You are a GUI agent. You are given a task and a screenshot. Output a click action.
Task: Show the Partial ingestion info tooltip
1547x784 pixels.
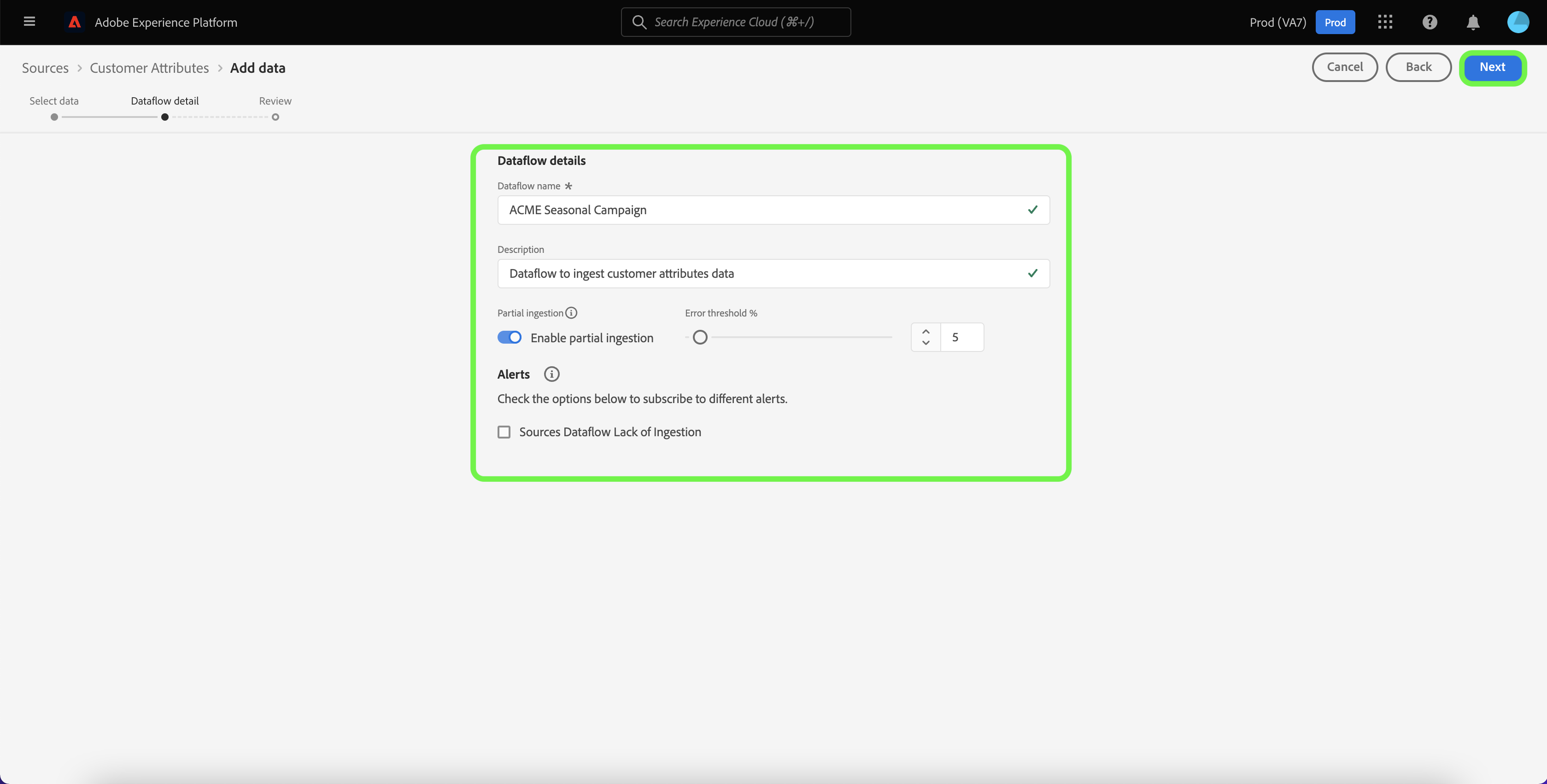[571, 313]
